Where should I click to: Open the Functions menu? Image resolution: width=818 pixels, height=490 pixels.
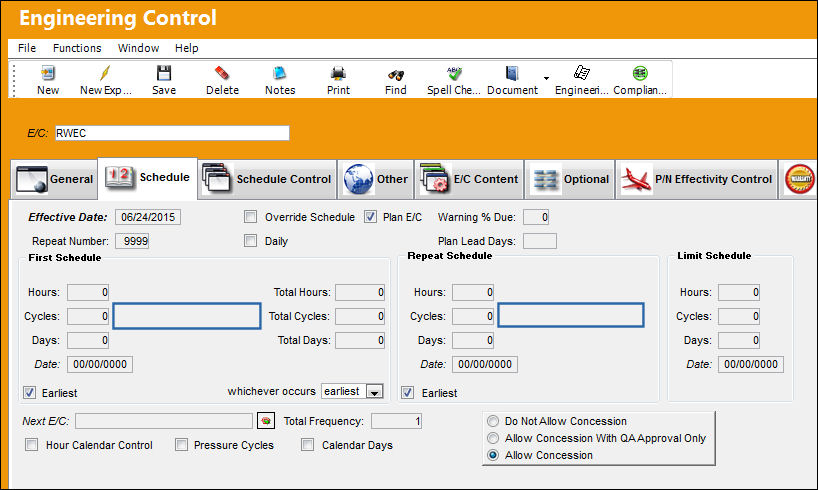point(77,48)
